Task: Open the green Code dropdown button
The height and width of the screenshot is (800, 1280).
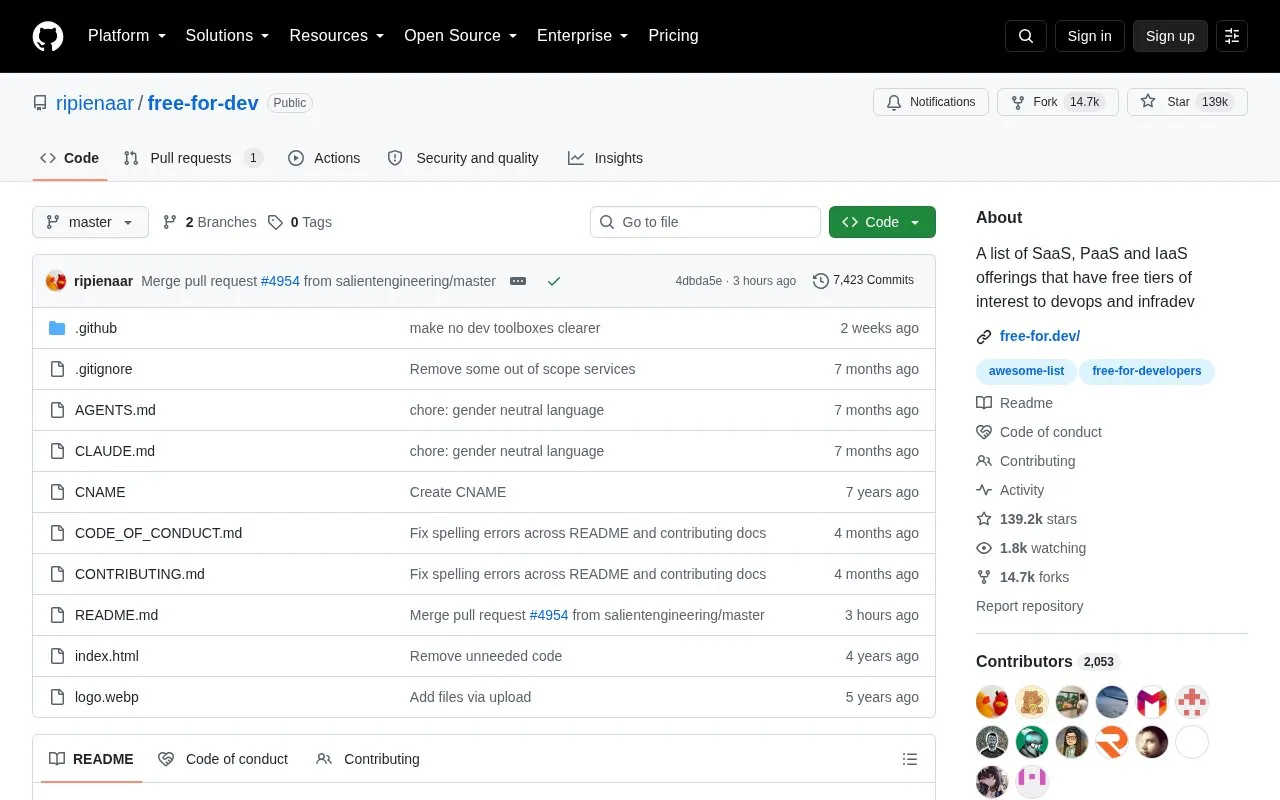Action: pos(882,222)
